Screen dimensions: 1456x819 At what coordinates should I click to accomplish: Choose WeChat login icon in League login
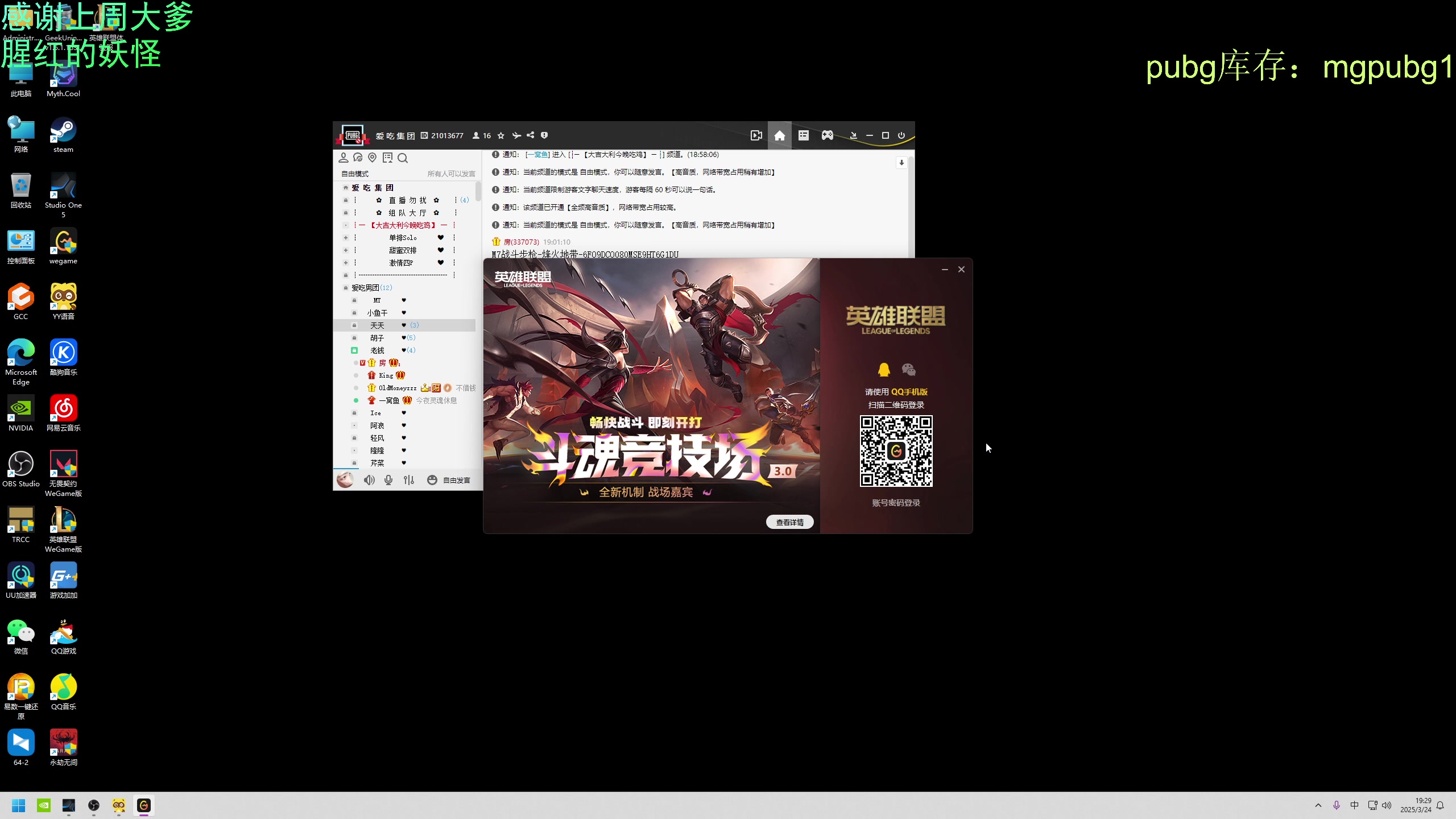pyautogui.click(x=909, y=370)
